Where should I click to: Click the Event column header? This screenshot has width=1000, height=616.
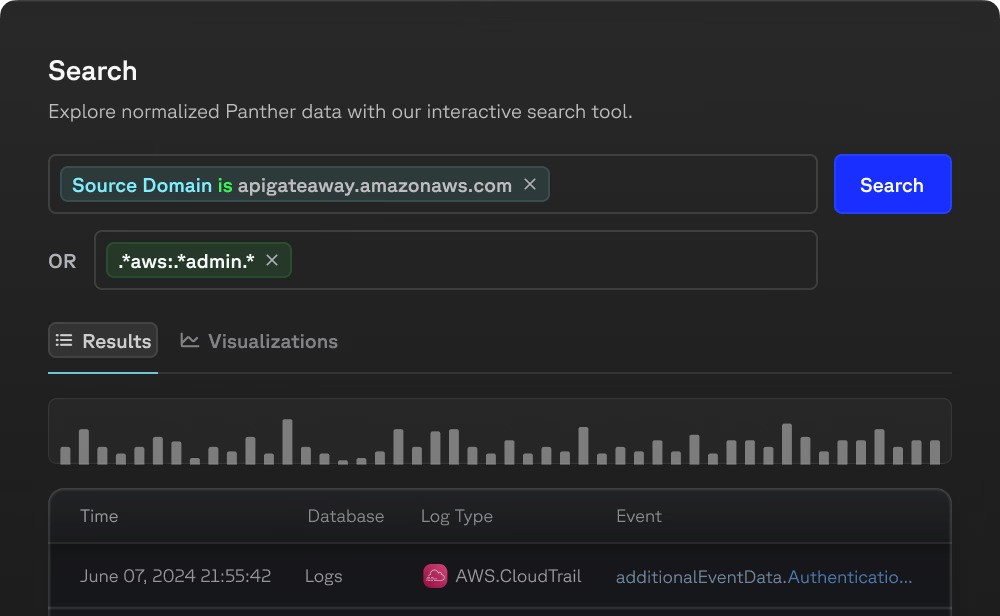pos(639,516)
